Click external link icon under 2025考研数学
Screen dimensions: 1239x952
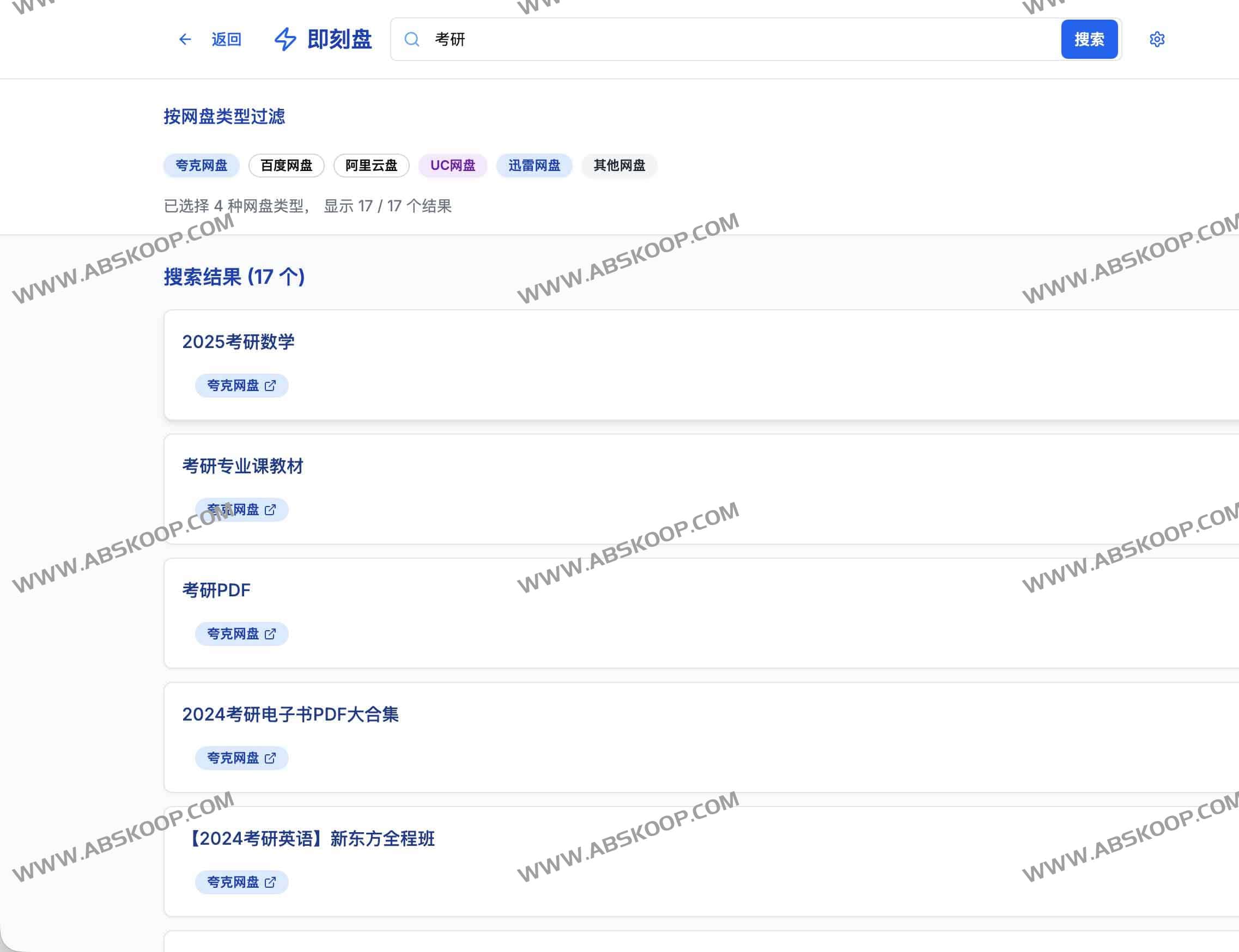[x=270, y=386]
